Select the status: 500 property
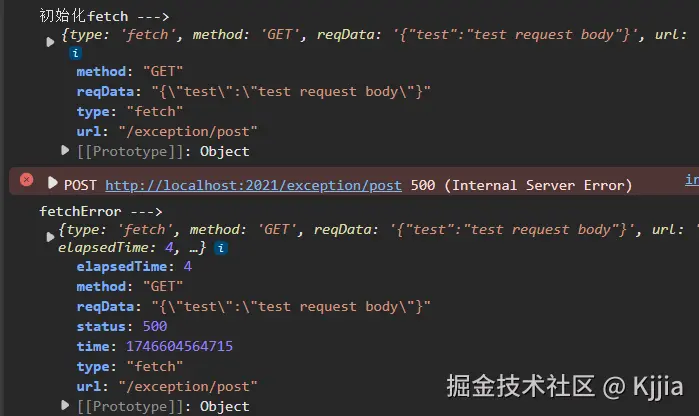This screenshot has width=699, height=416. (x=121, y=326)
